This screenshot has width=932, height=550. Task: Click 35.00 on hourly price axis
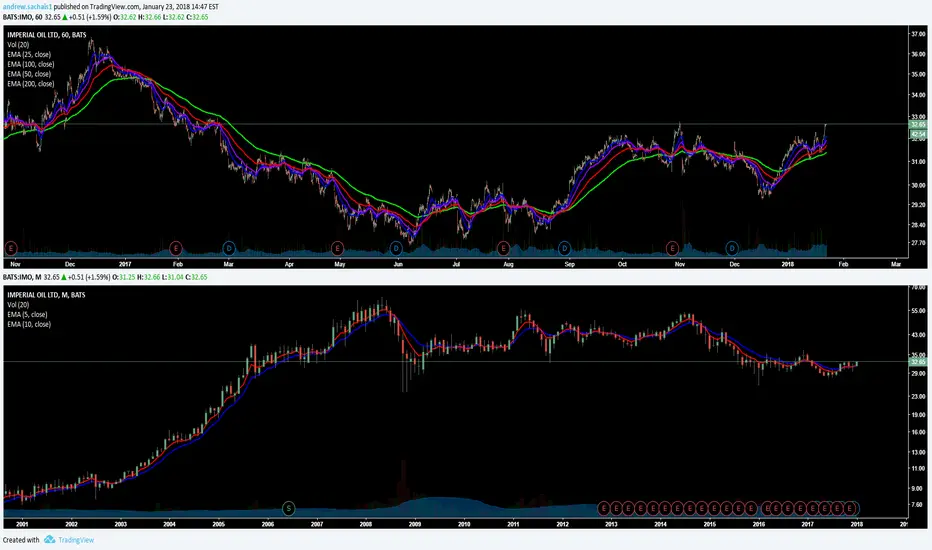click(x=918, y=74)
